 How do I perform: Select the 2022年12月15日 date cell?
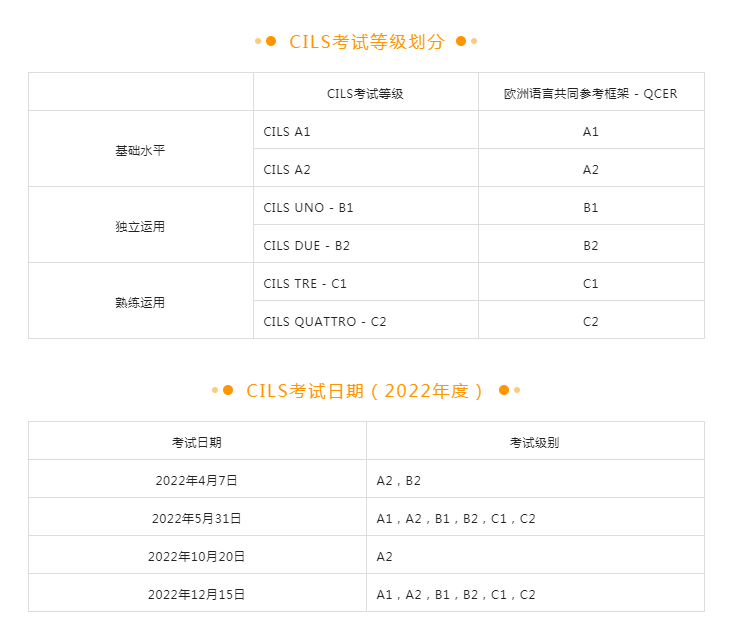[x=197, y=594]
